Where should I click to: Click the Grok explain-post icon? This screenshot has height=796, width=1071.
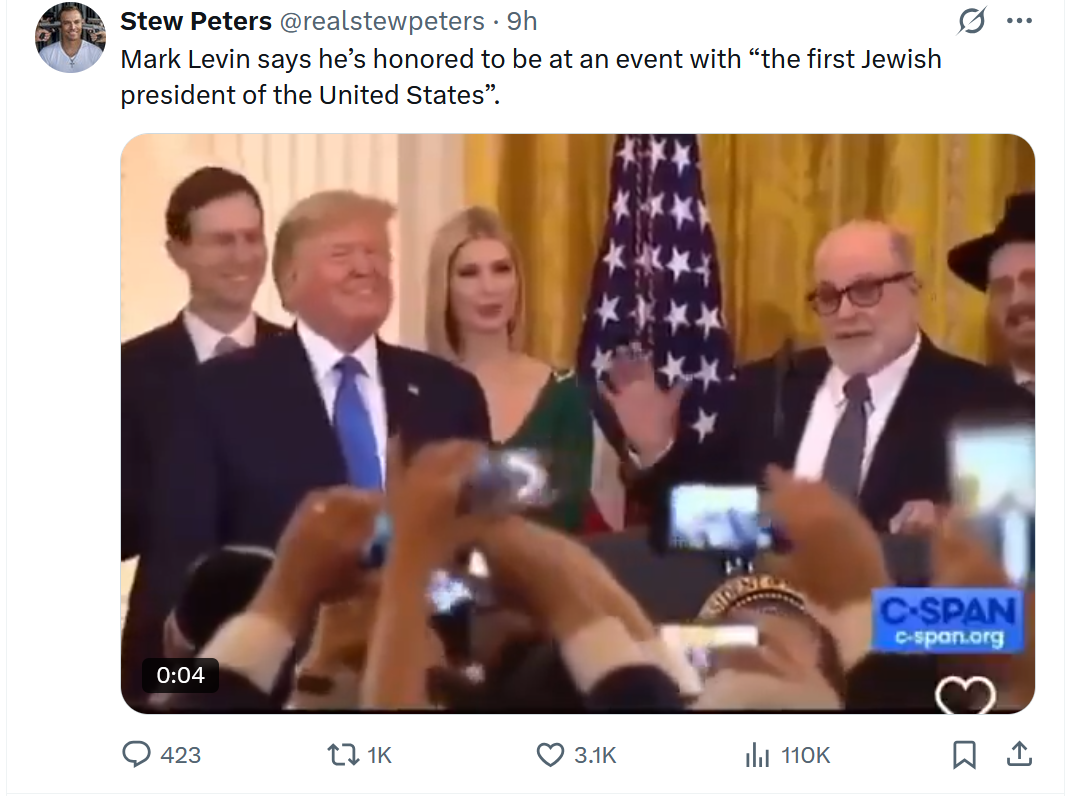click(x=971, y=21)
